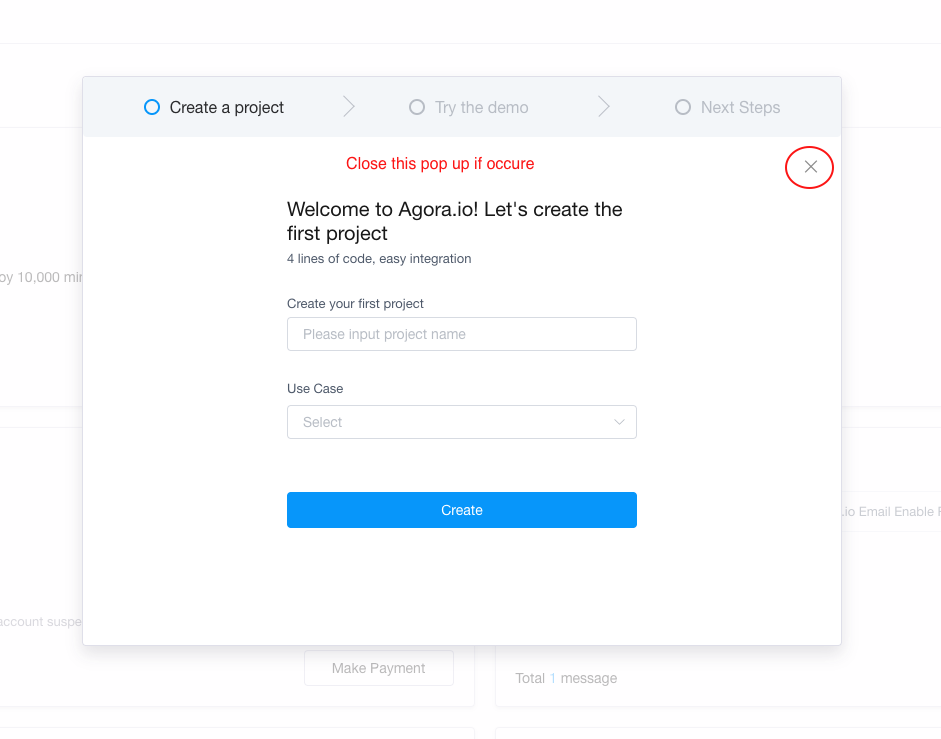Go to the Next Steps step label

740,107
